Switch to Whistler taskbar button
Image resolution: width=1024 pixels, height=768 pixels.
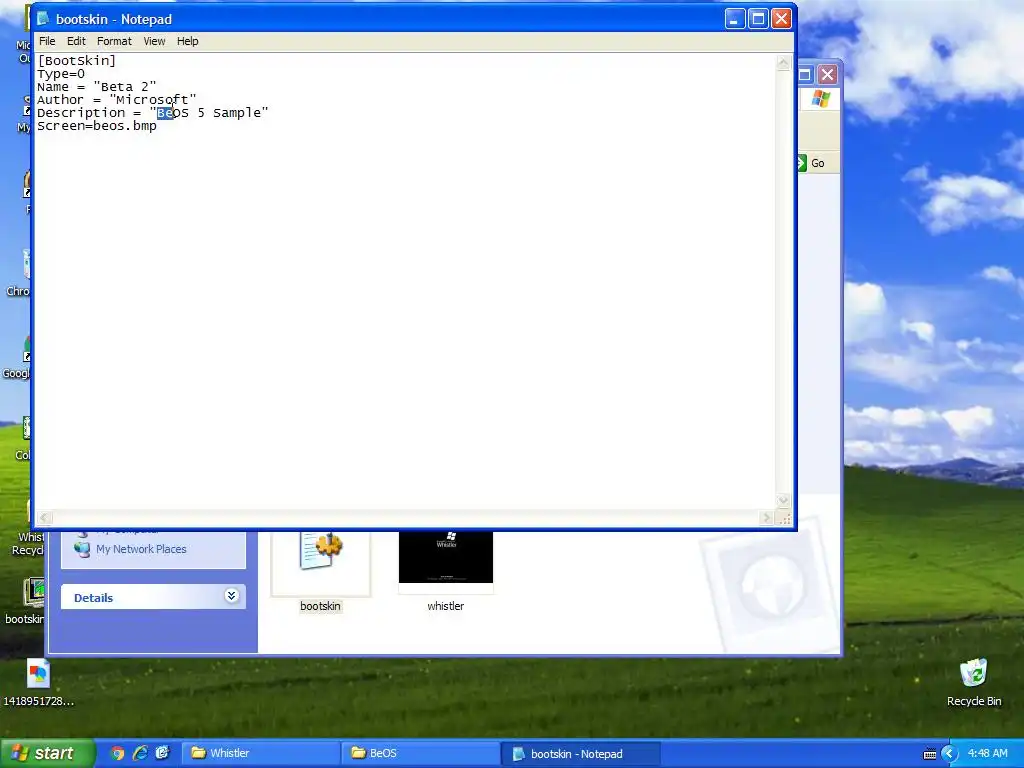tap(261, 754)
